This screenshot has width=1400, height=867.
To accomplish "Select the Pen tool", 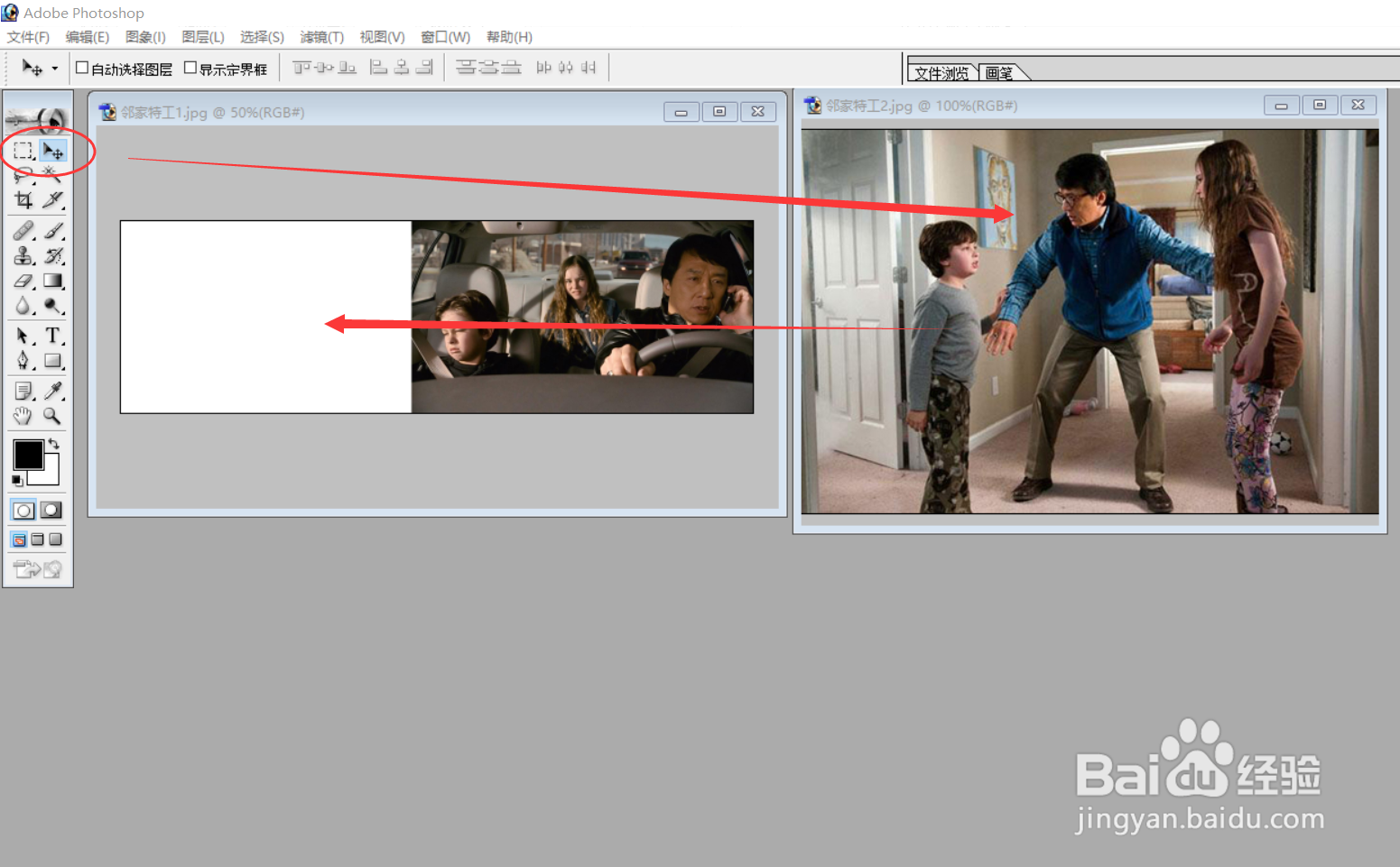I will 23,361.
